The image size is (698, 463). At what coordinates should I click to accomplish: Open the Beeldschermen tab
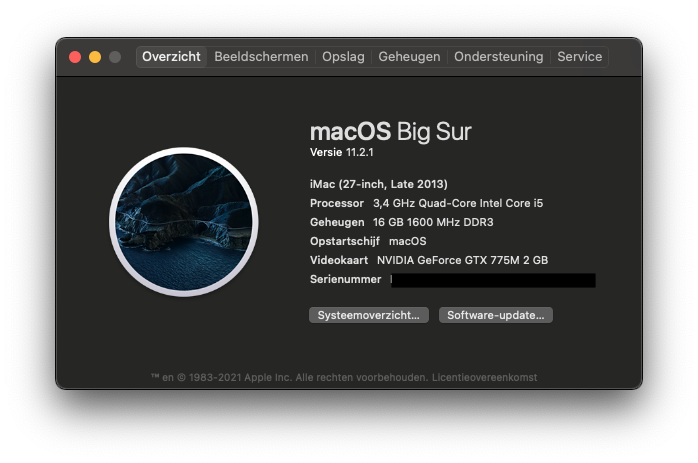click(x=261, y=57)
